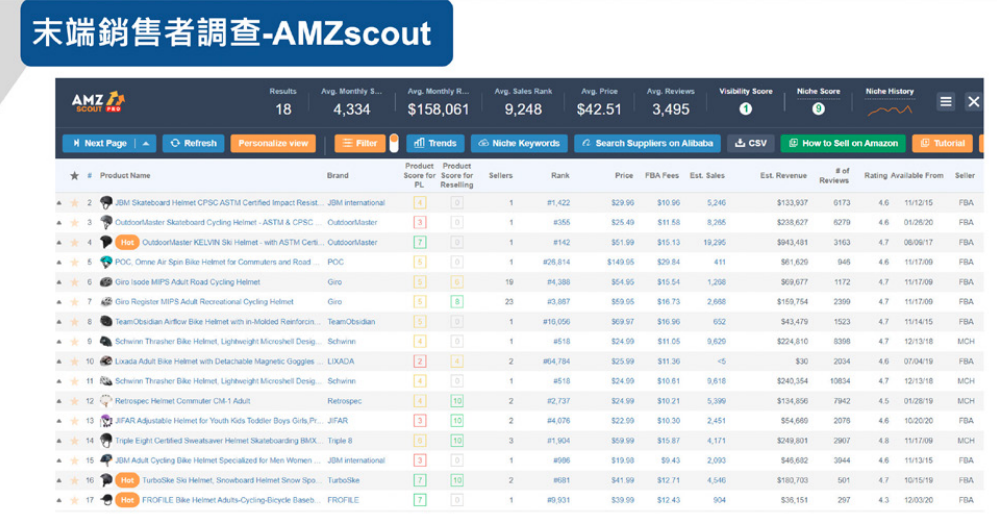This screenshot has width=997, height=520.
Task: Open the hamburger menu icon
Action: pyautogui.click(x=945, y=102)
